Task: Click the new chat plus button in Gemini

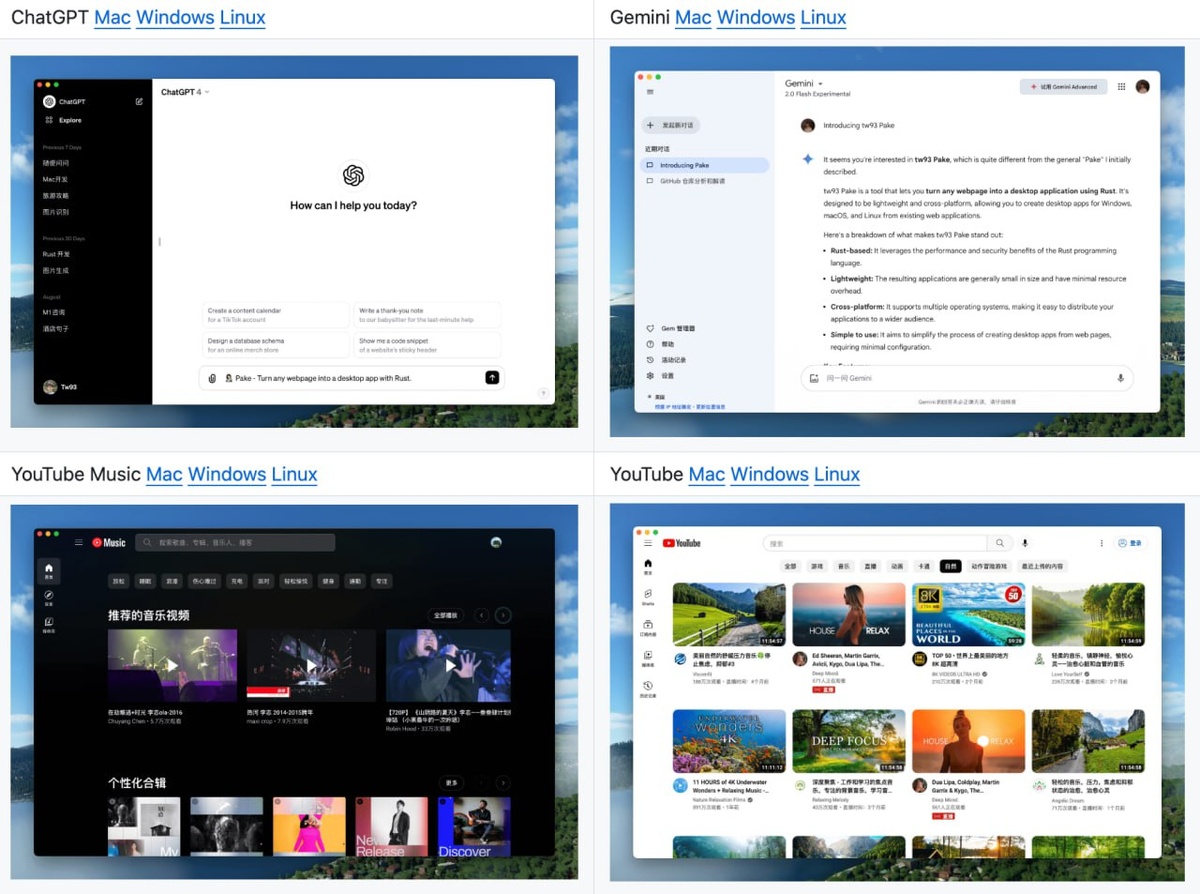Action: [x=670, y=126]
